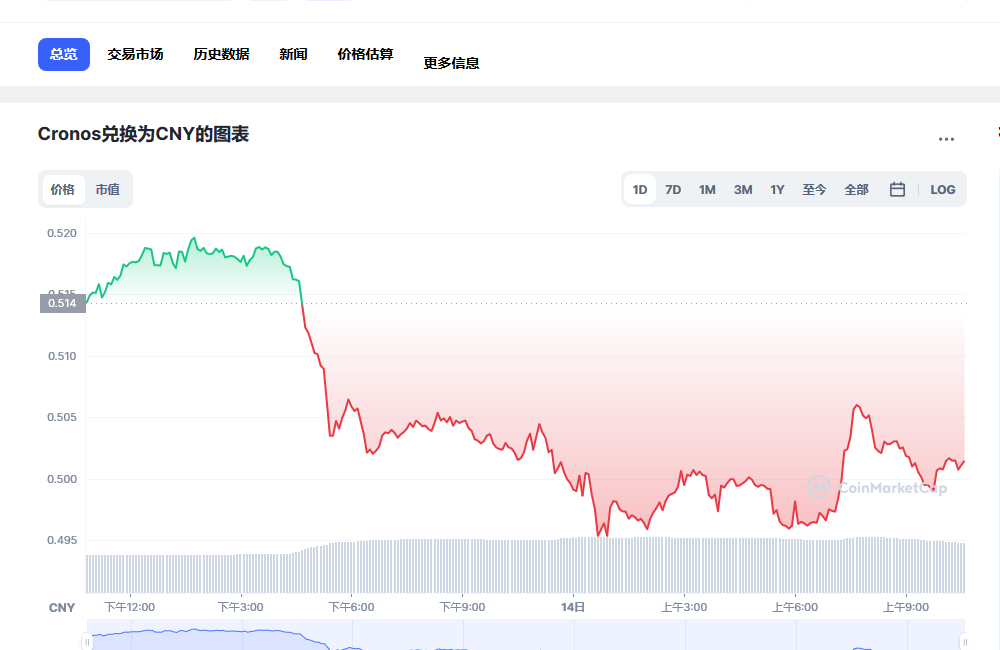Click the 0.505 y-axis value
The width and height of the screenshot is (1000, 650).
(62, 418)
